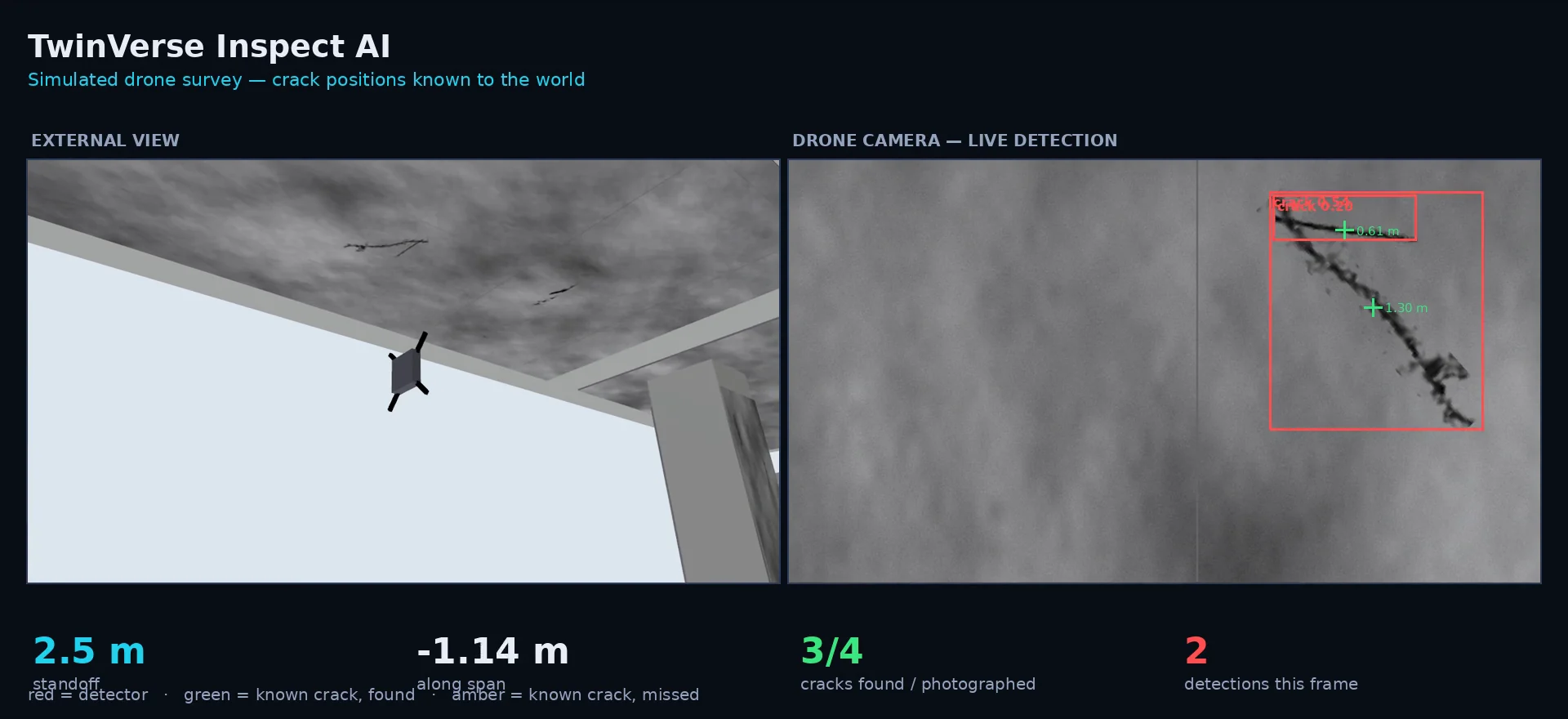Click the red crack detection label
This screenshot has width=1568, height=719.
tap(1312, 203)
